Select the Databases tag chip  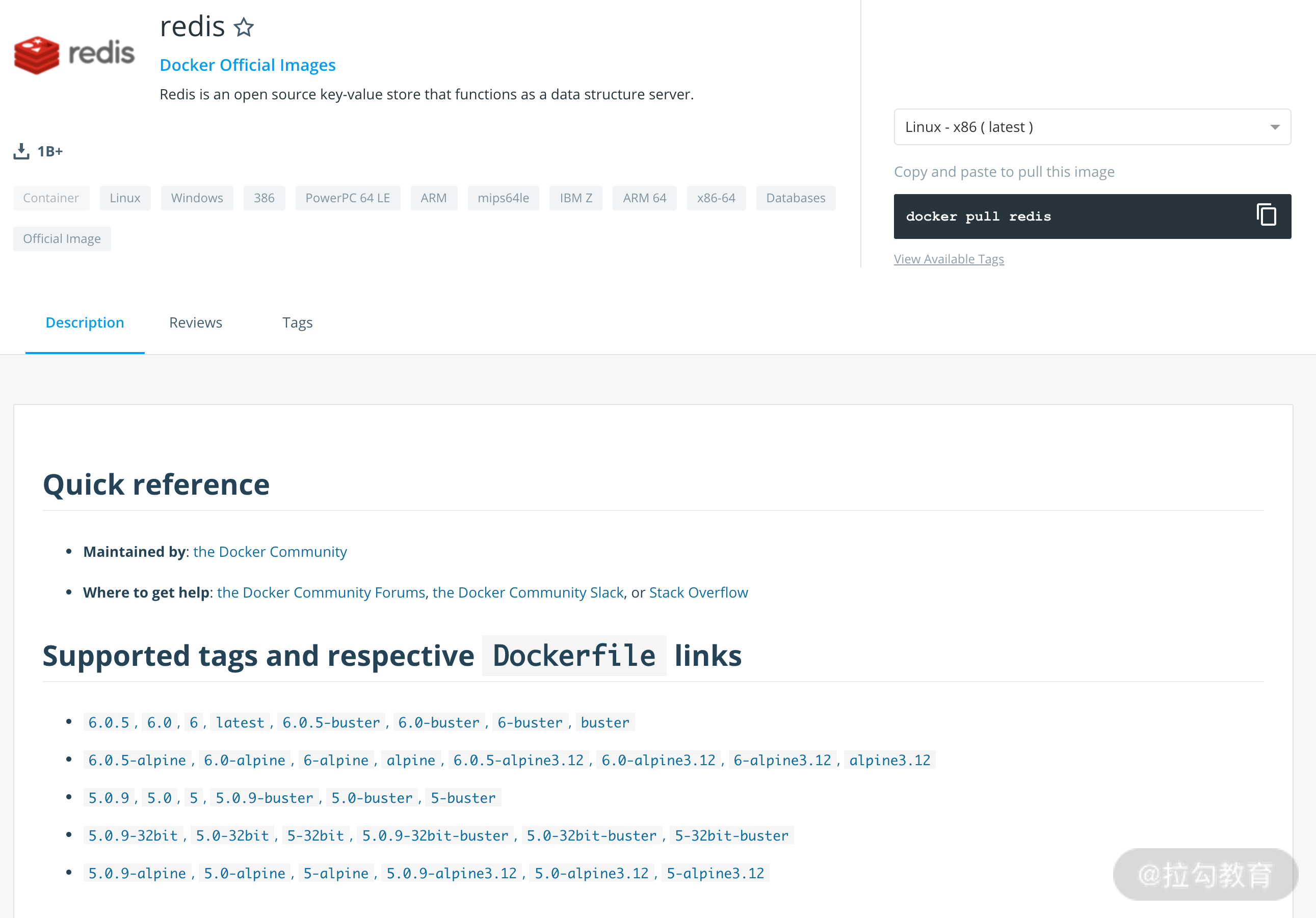click(x=796, y=198)
